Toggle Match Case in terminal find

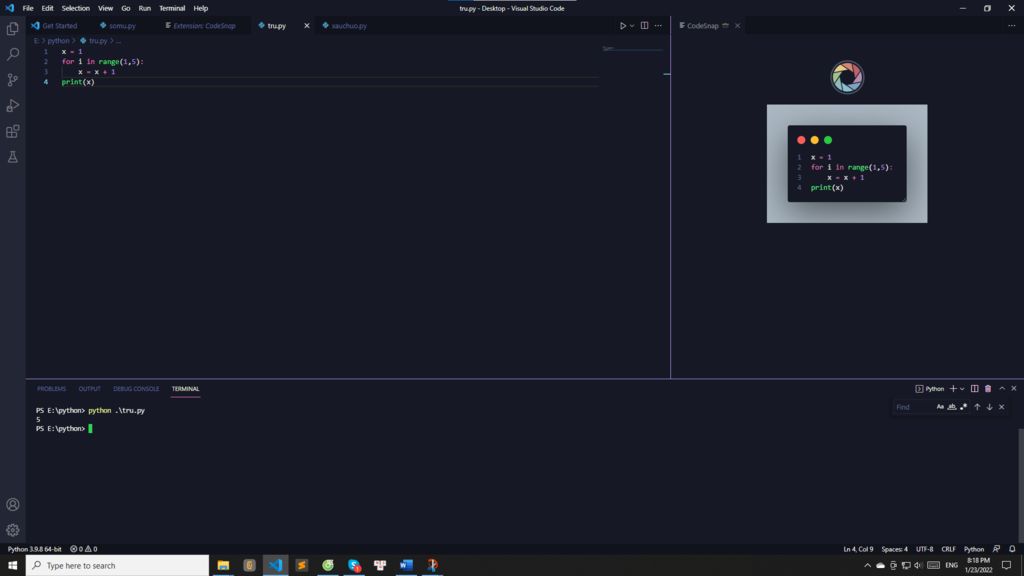click(x=940, y=407)
